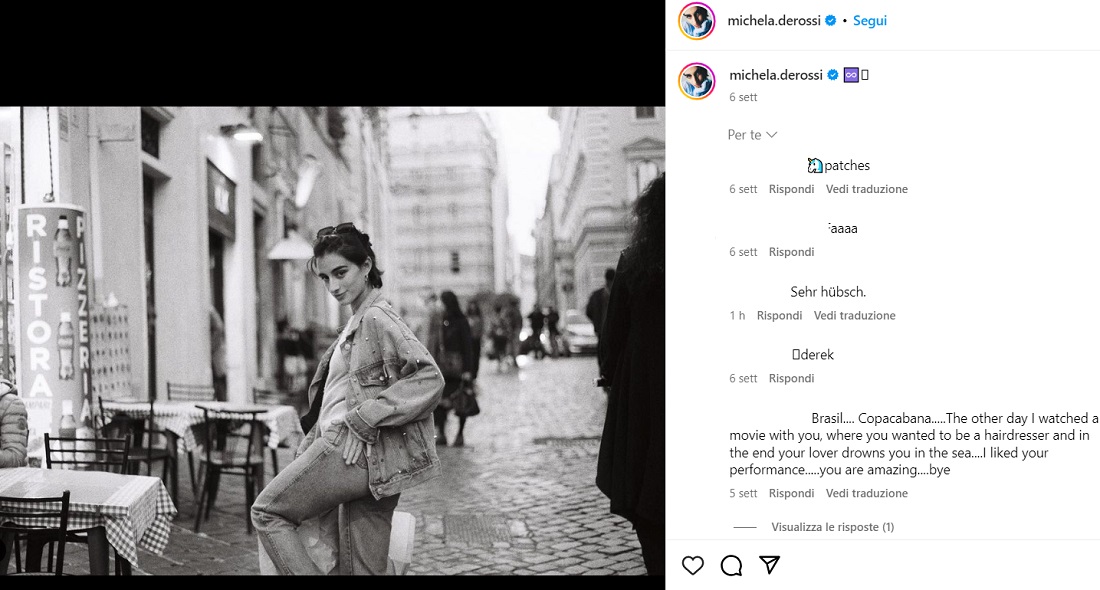The image size is (1100, 590).
Task: Like the post with the heart icon
Action: pos(692,566)
